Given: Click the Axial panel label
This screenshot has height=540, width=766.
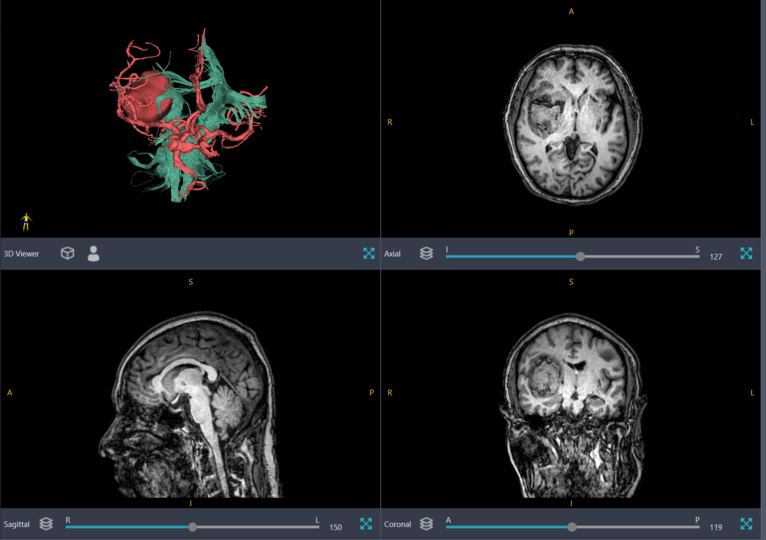Looking at the screenshot, I should 392,254.
